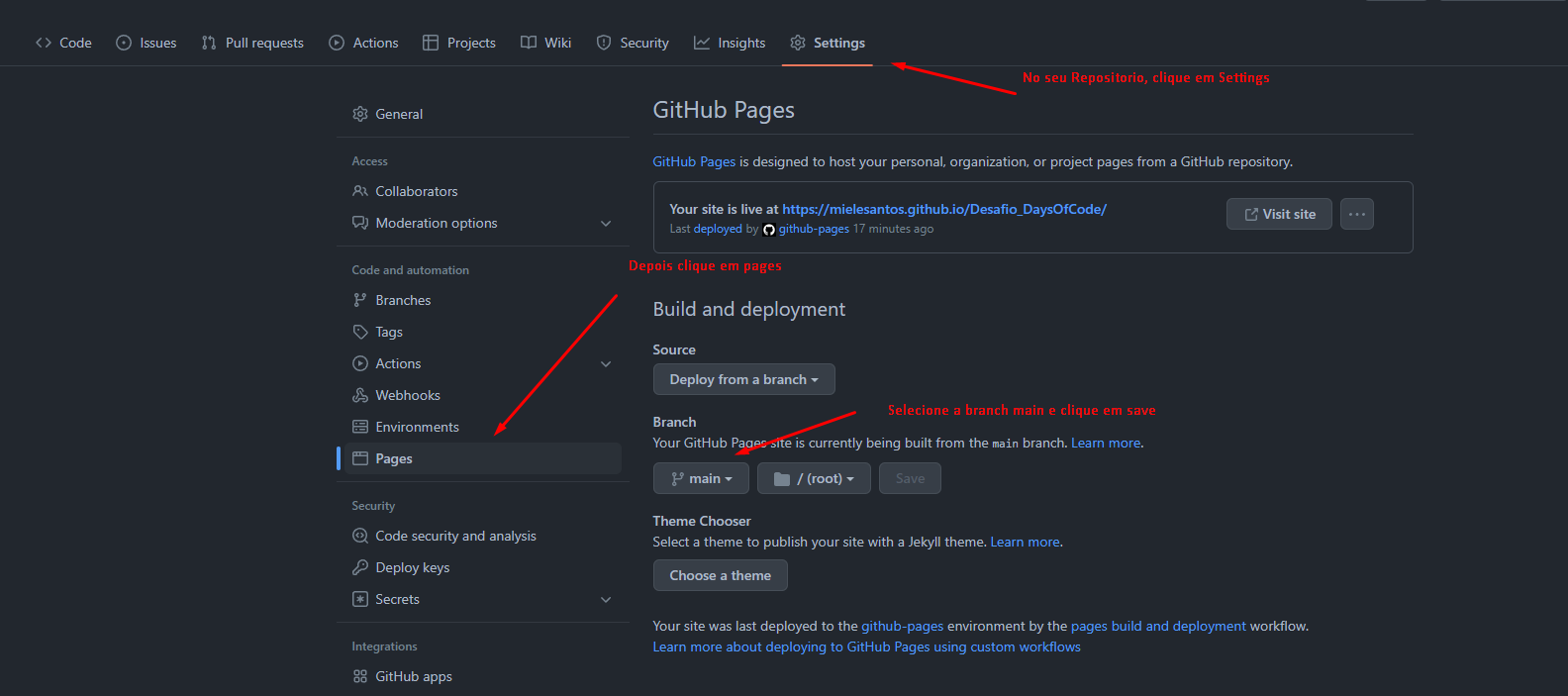Open the Code tab
Screen dimensions: 1568x696
click(x=63, y=43)
